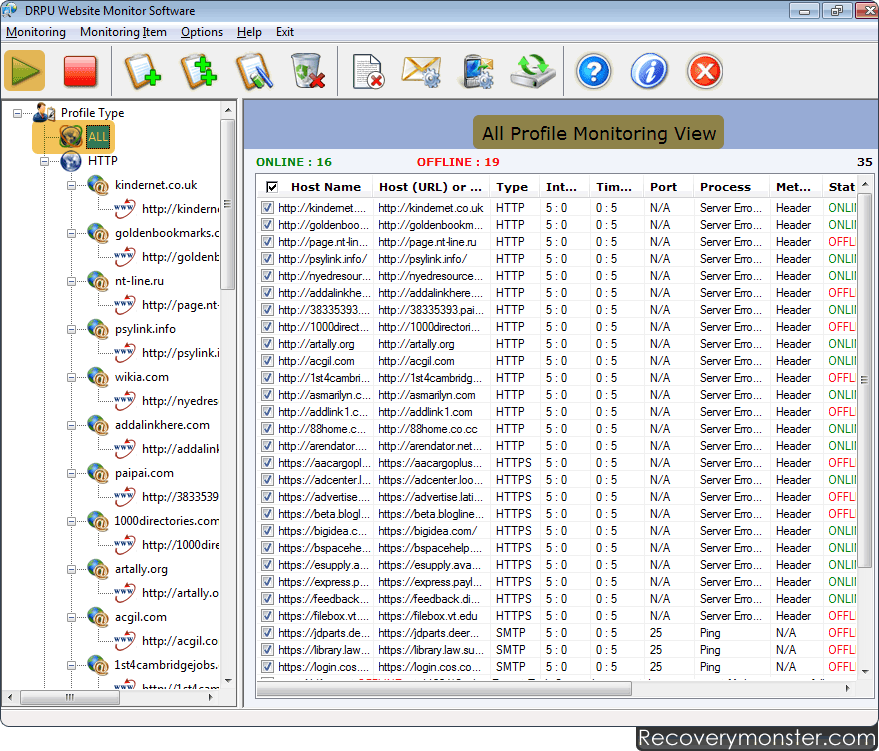The width and height of the screenshot is (879, 751).
Task: Click kindernet.co.uk site icon in tree
Action: tap(98, 185)
